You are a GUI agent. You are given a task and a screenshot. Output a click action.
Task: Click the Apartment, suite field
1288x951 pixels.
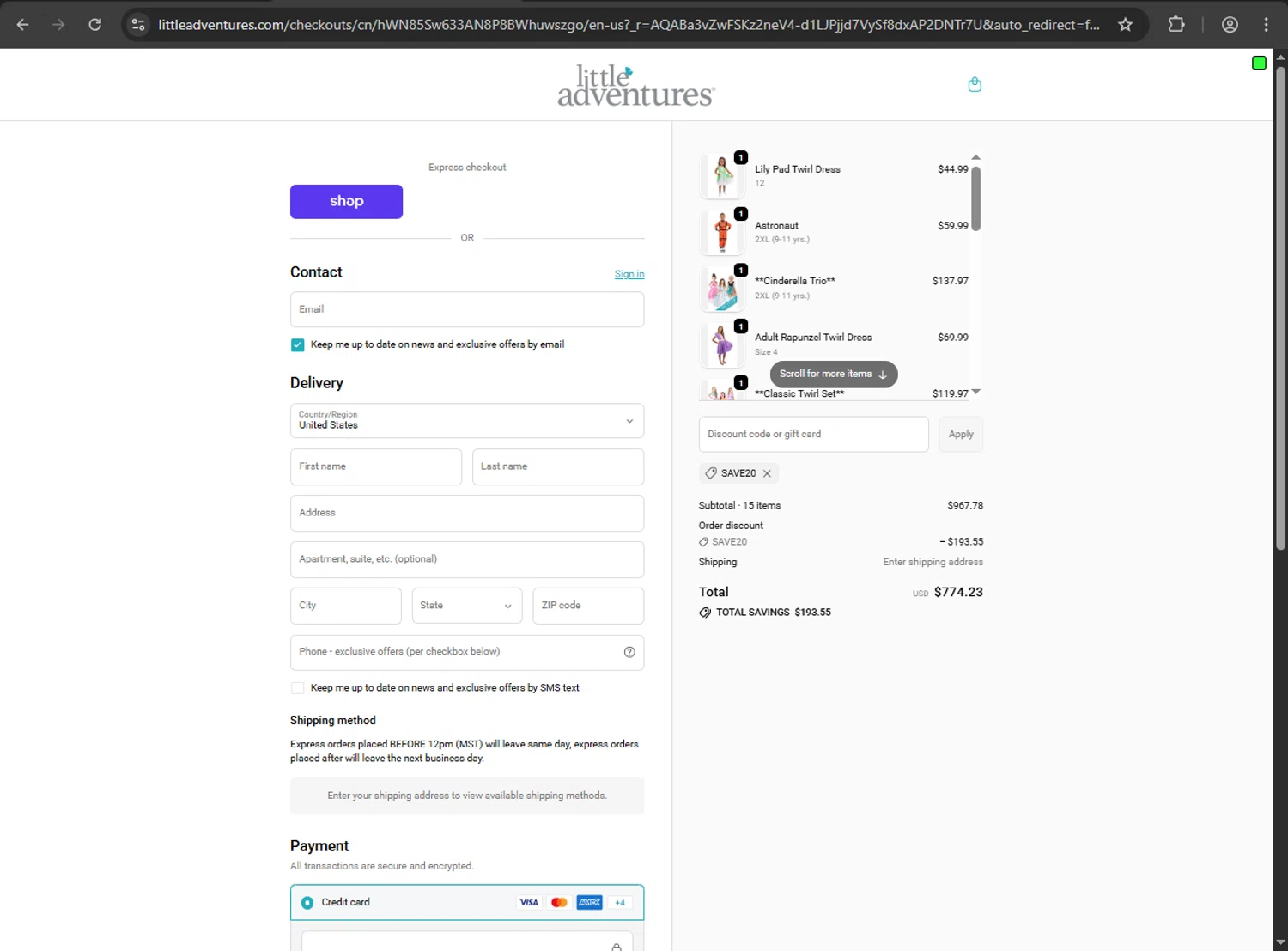click(467, 559)
